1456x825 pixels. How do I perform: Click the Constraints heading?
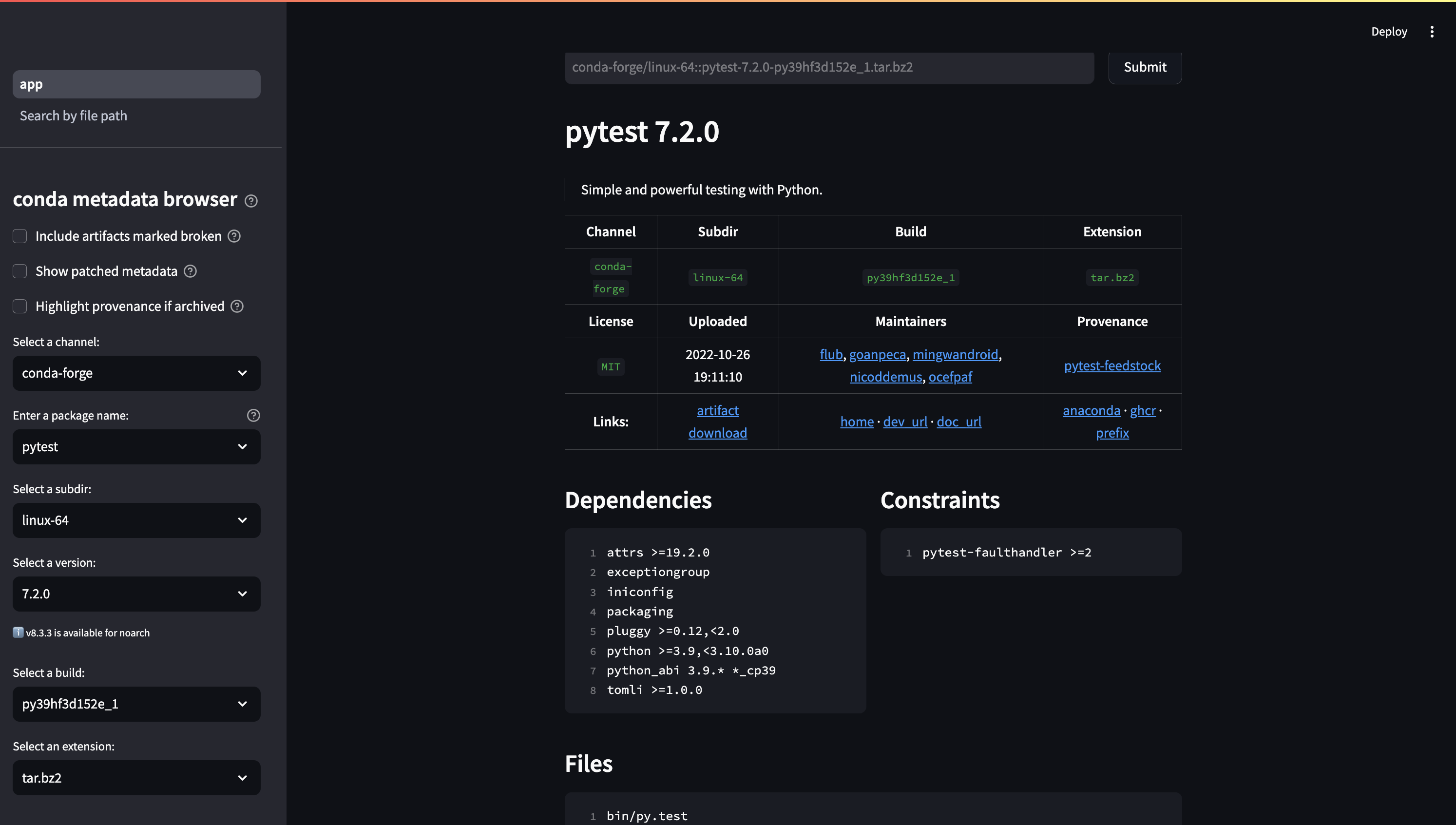tap(940, 500)
